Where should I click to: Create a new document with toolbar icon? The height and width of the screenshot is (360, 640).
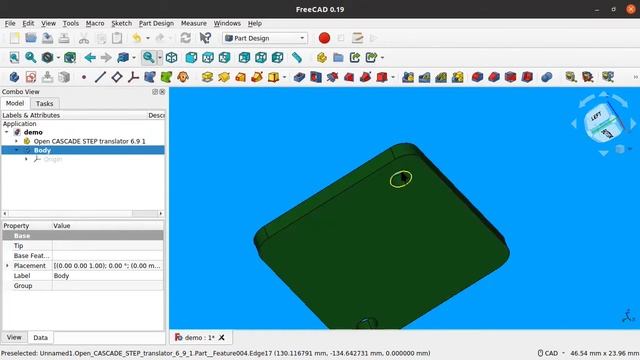[x=14, y=38]
